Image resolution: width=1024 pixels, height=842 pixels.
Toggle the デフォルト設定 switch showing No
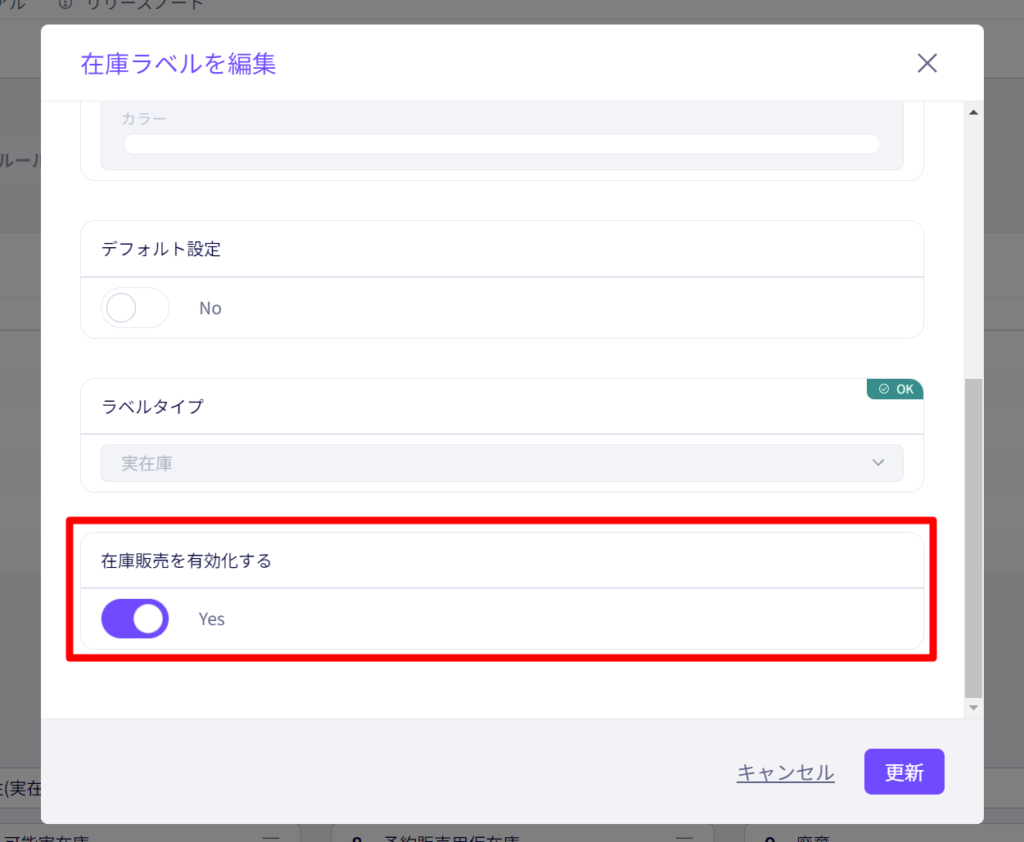(x=135, y=308)
